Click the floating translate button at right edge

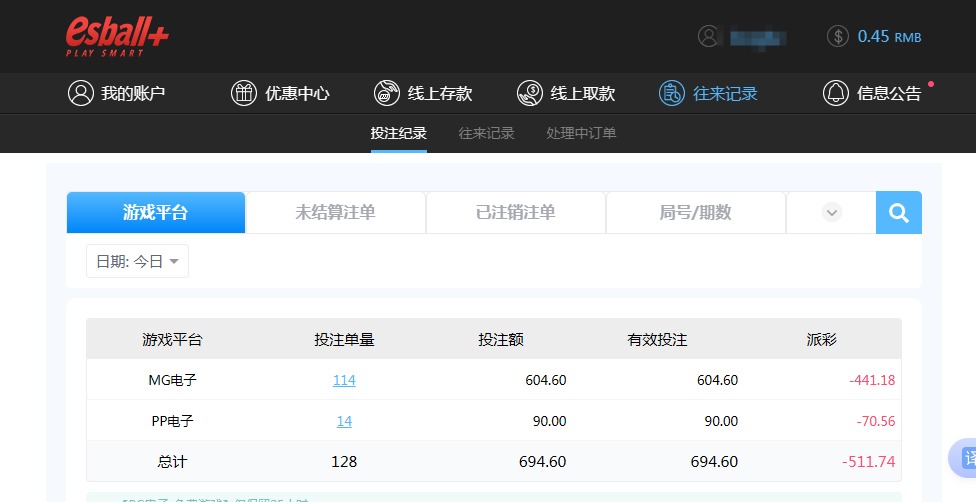click(x=962, y=458)
